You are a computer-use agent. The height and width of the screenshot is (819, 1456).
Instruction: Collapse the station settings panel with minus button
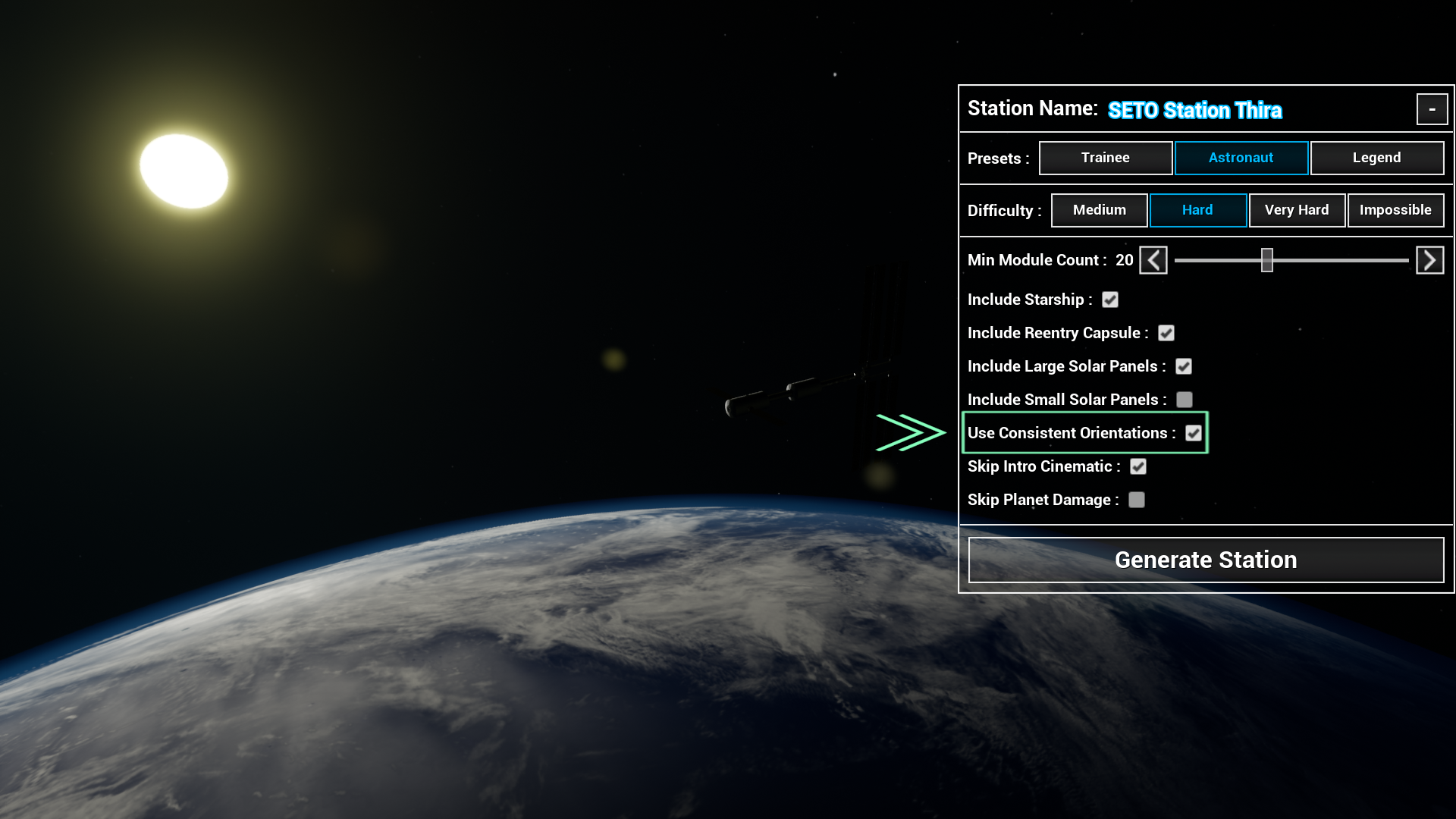point(1432,109)
